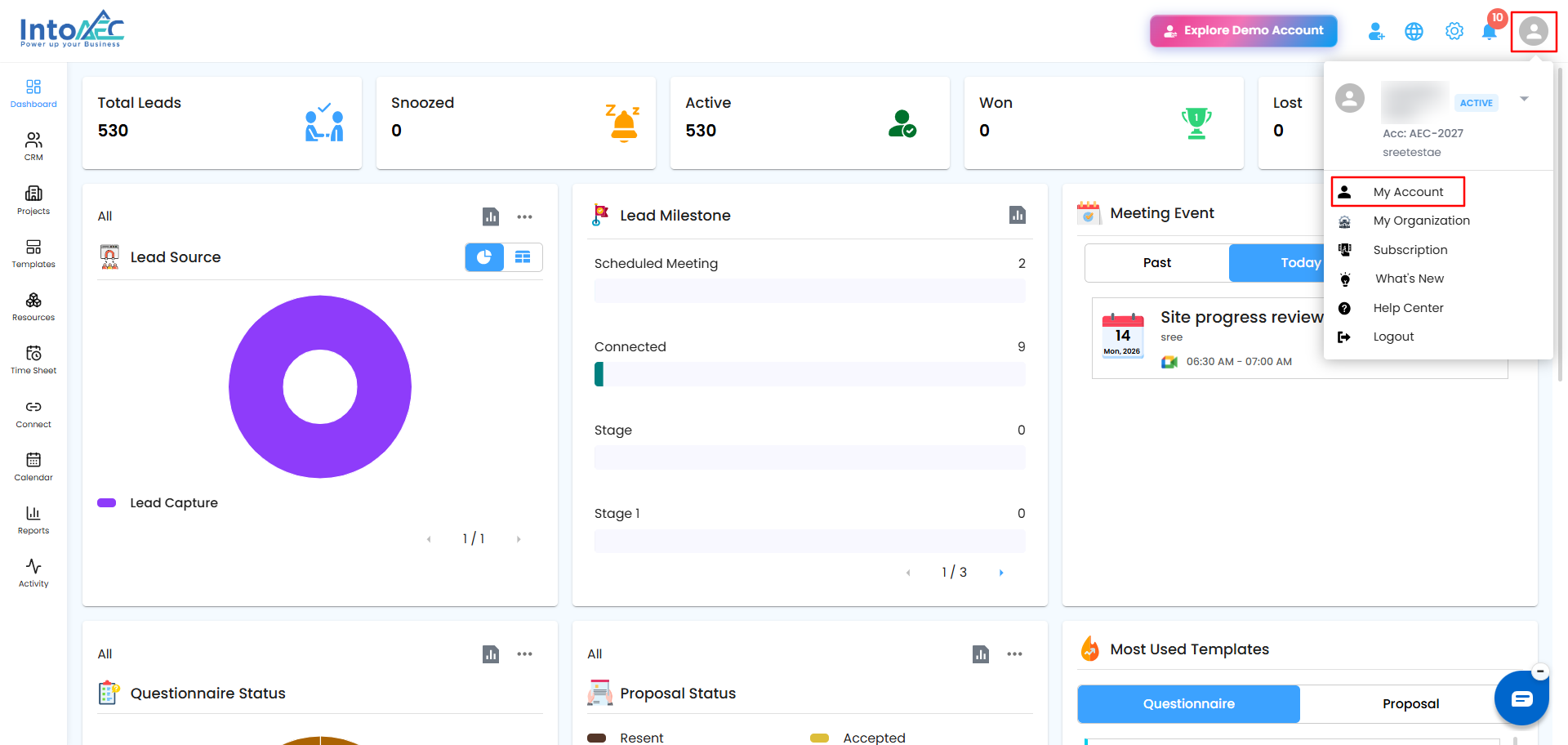
Task: Switch Lead Source to table view
Action: pyautogui.click(x=523, y=257)
